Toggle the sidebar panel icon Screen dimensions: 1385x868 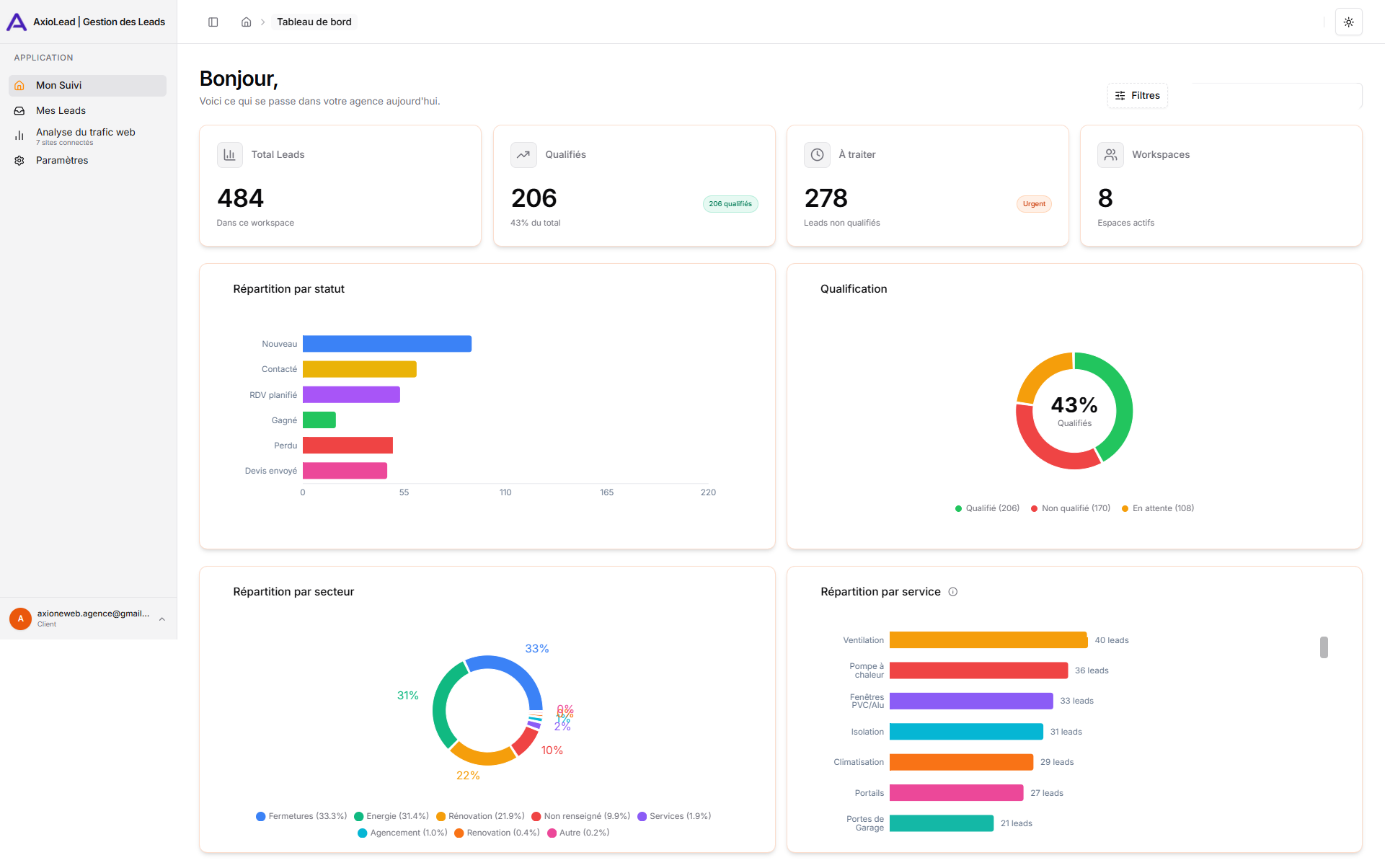point(213,22)
